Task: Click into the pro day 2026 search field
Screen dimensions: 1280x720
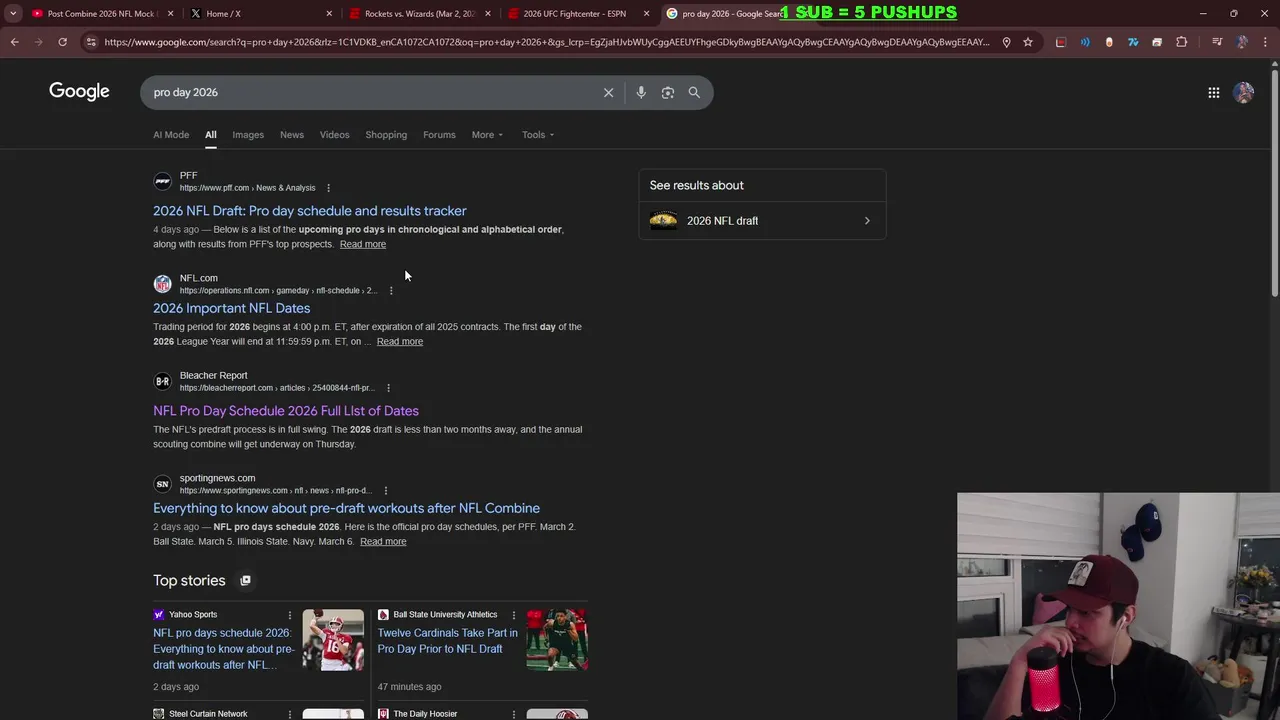Action: click(370, 92)
